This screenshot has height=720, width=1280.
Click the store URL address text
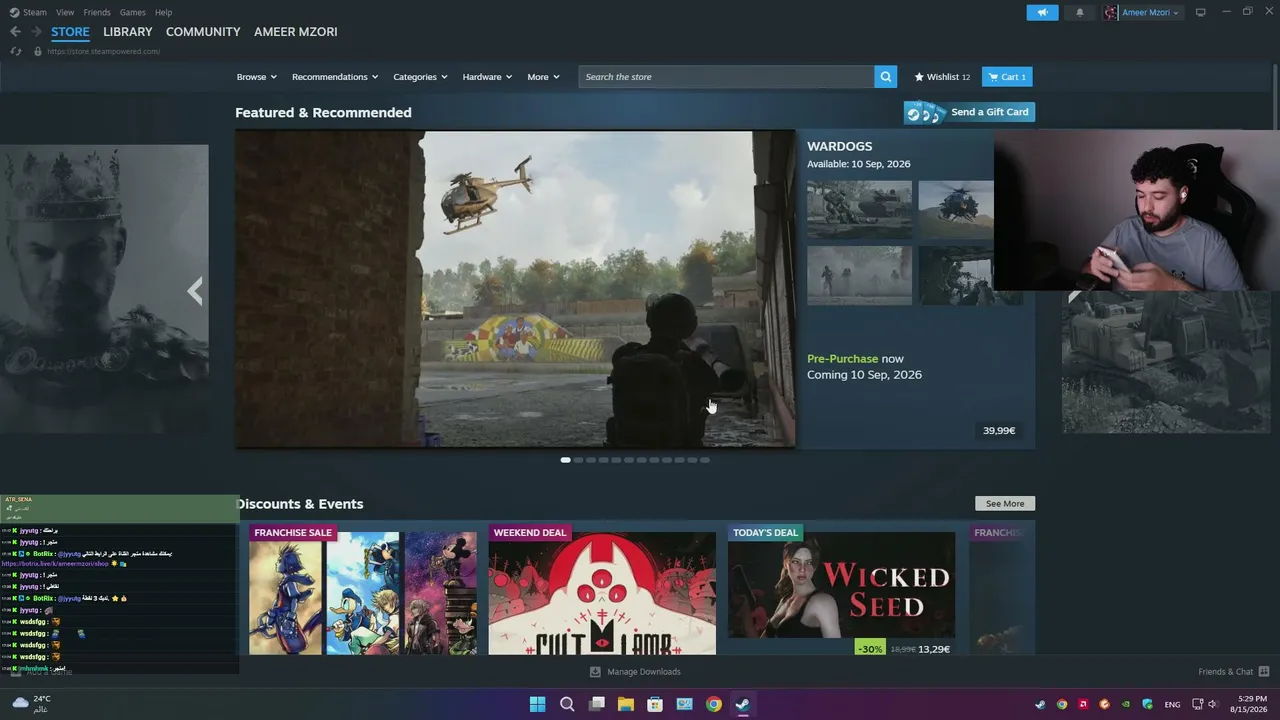coord(104,51)
